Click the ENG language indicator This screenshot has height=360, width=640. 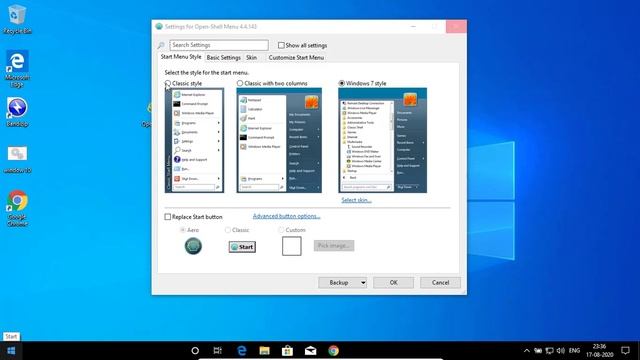(x=574, y=351)
